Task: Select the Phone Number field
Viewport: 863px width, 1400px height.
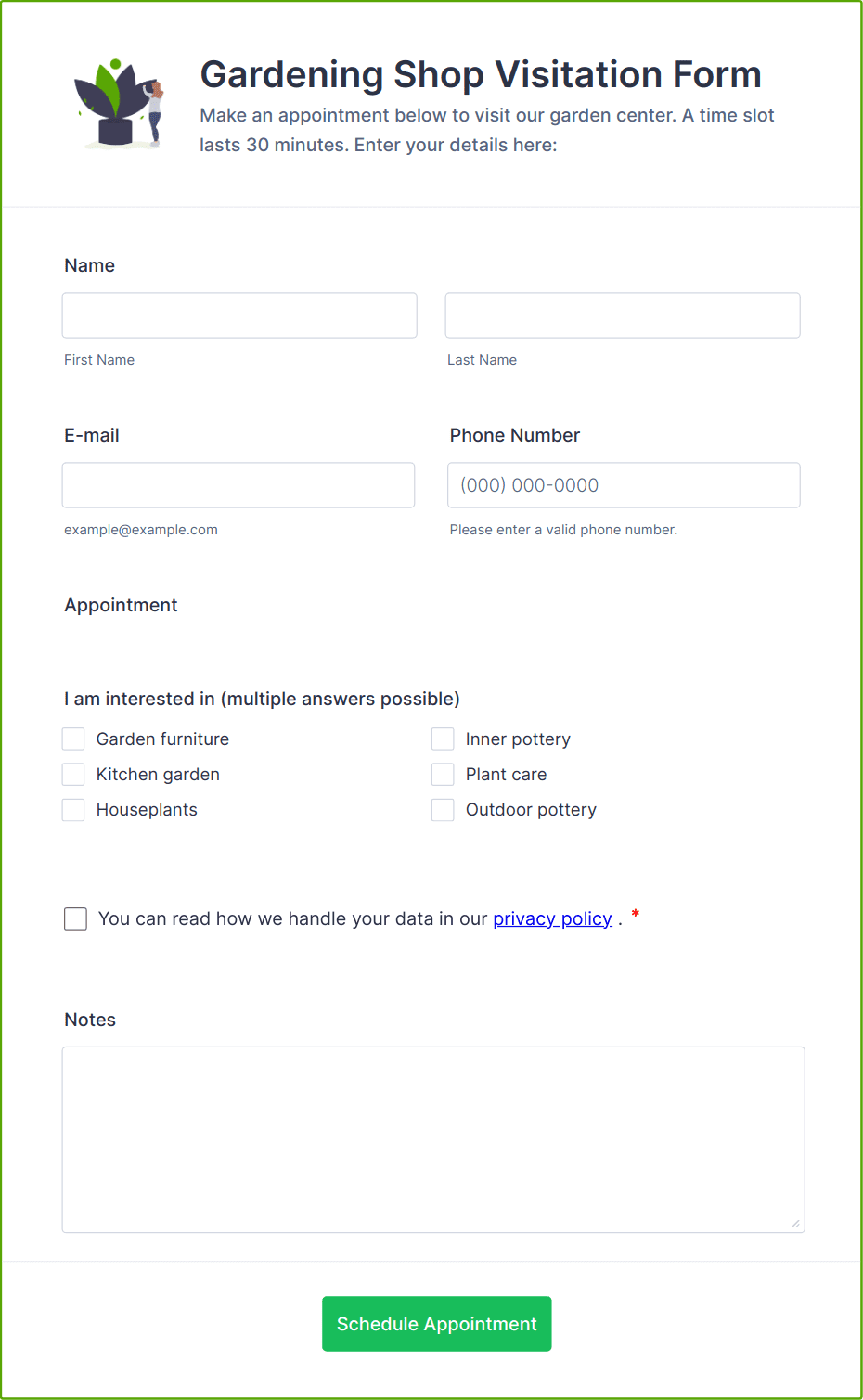Action: tap(624, 485)
